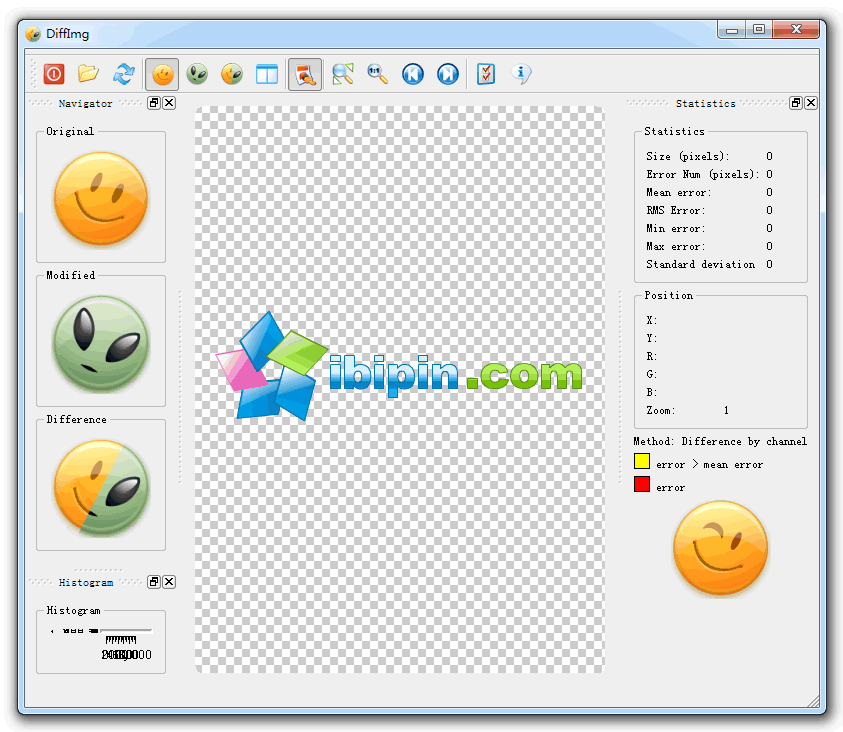Close the Navigator panel
The width and height of the screenshot is (843, 732).
[x=169, y=103]
